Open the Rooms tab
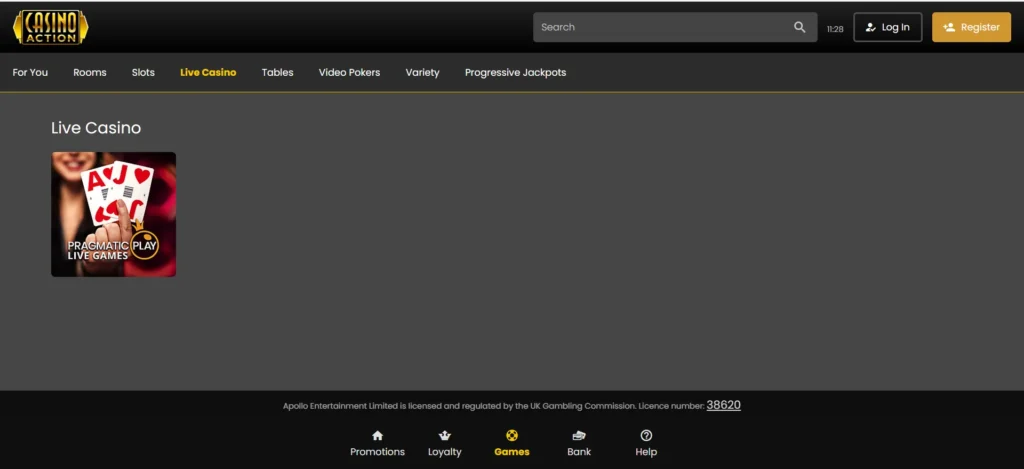Screen dimensions: 1024x469 pyautogui.click(x=89, y=73)
